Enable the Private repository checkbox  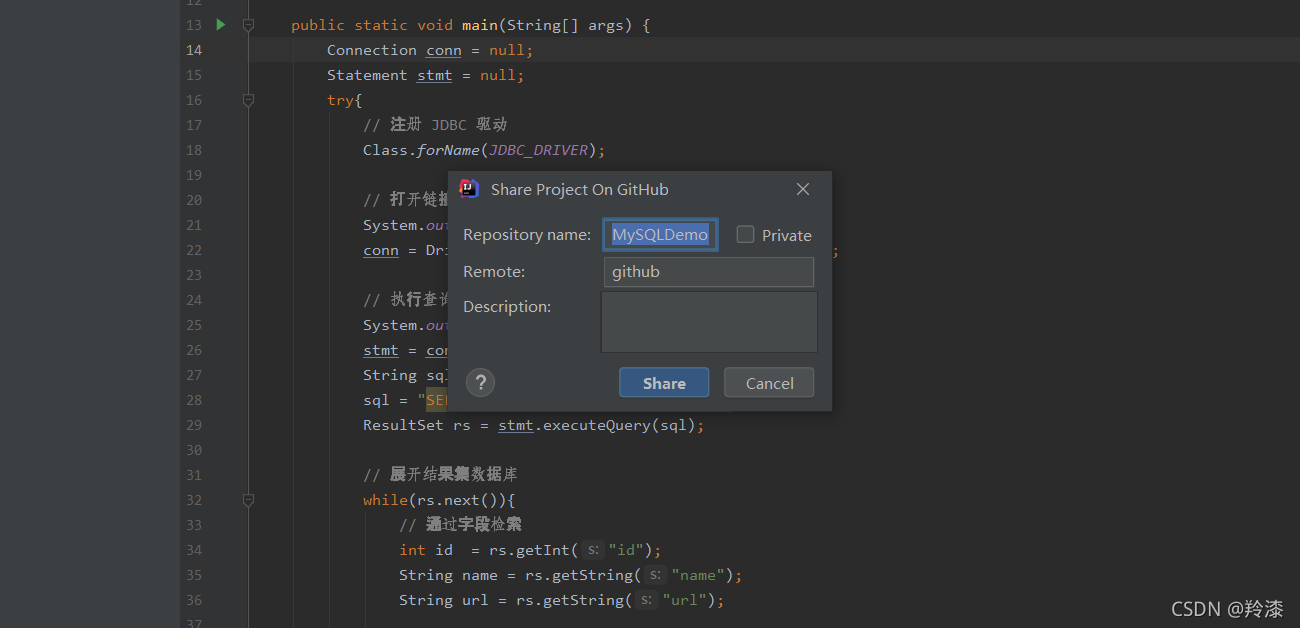pyautogui.click(x=745, y=234)
